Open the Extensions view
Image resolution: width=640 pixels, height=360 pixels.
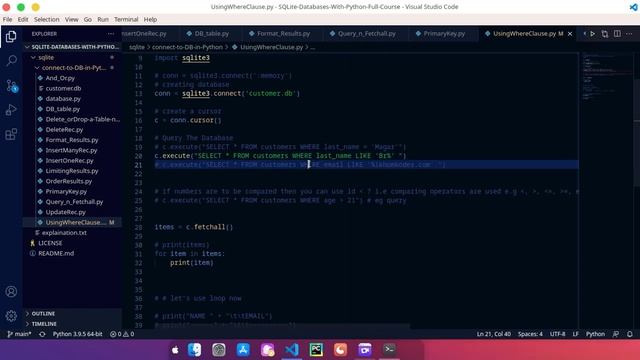pyautogui.click(x=11, y=134)
